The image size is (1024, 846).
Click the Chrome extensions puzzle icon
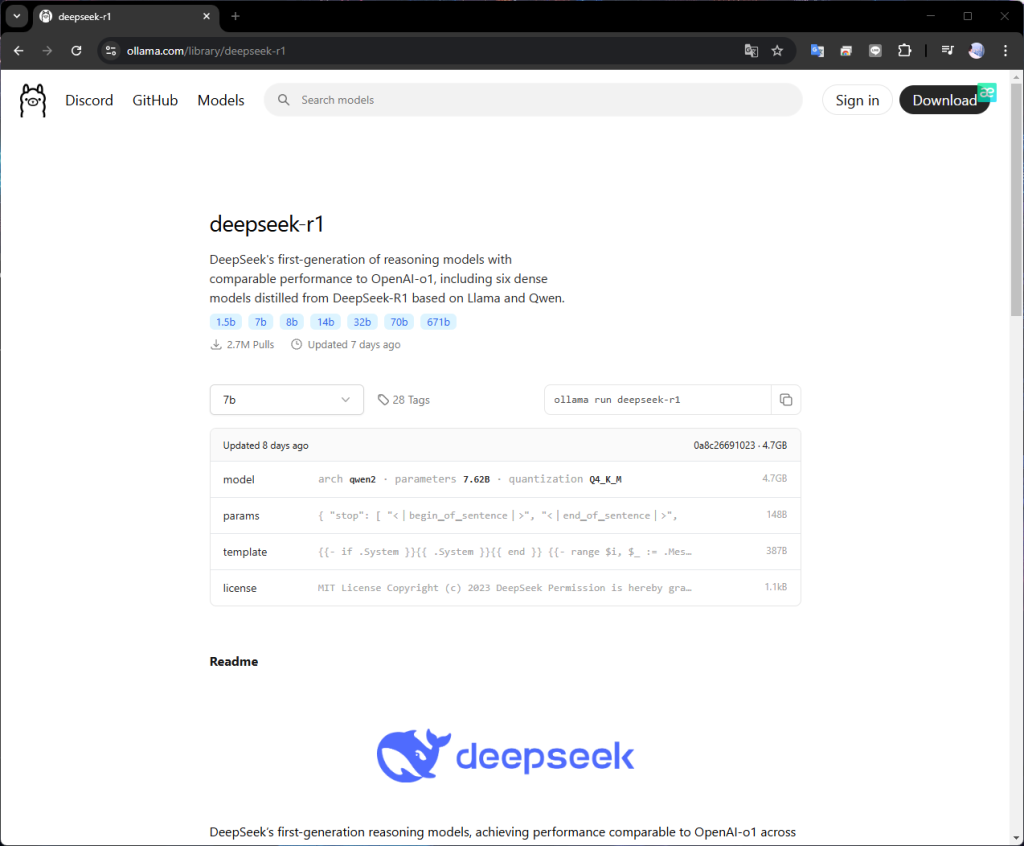click(x=904, y=50)
